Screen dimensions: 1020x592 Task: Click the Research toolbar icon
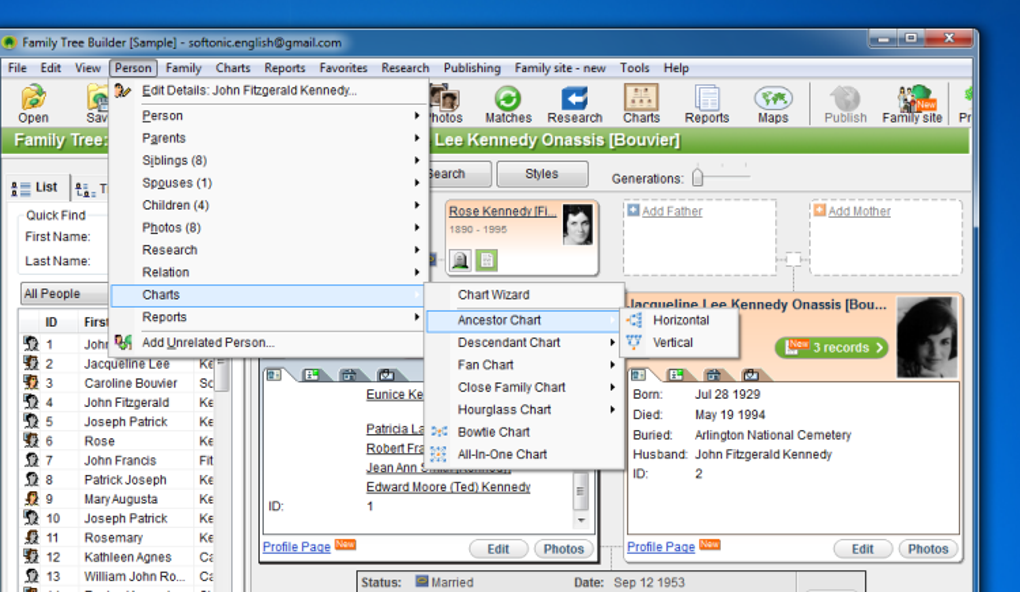click(x=574, y=104)
